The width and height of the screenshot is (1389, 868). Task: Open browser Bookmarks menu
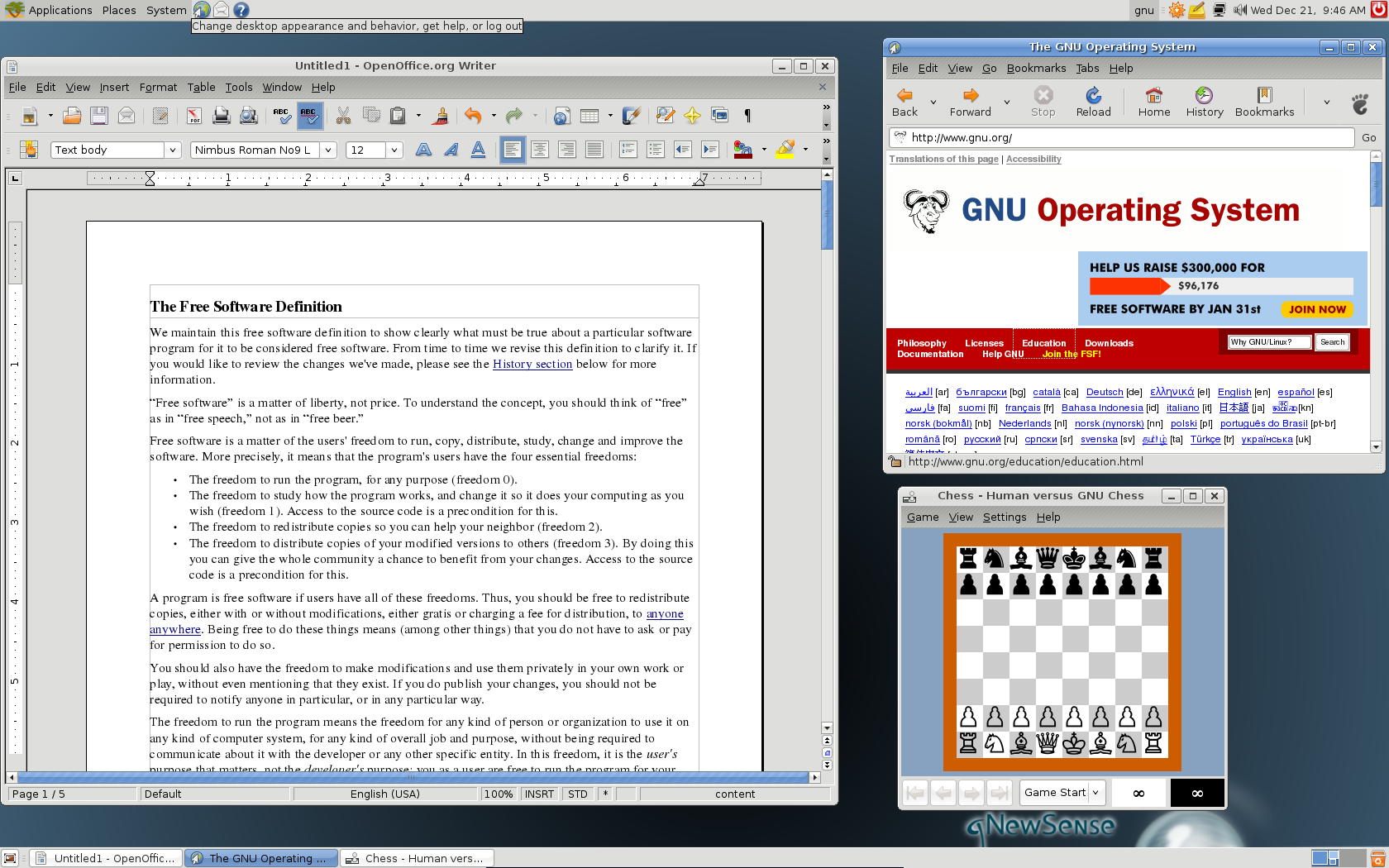[1036, 69]
